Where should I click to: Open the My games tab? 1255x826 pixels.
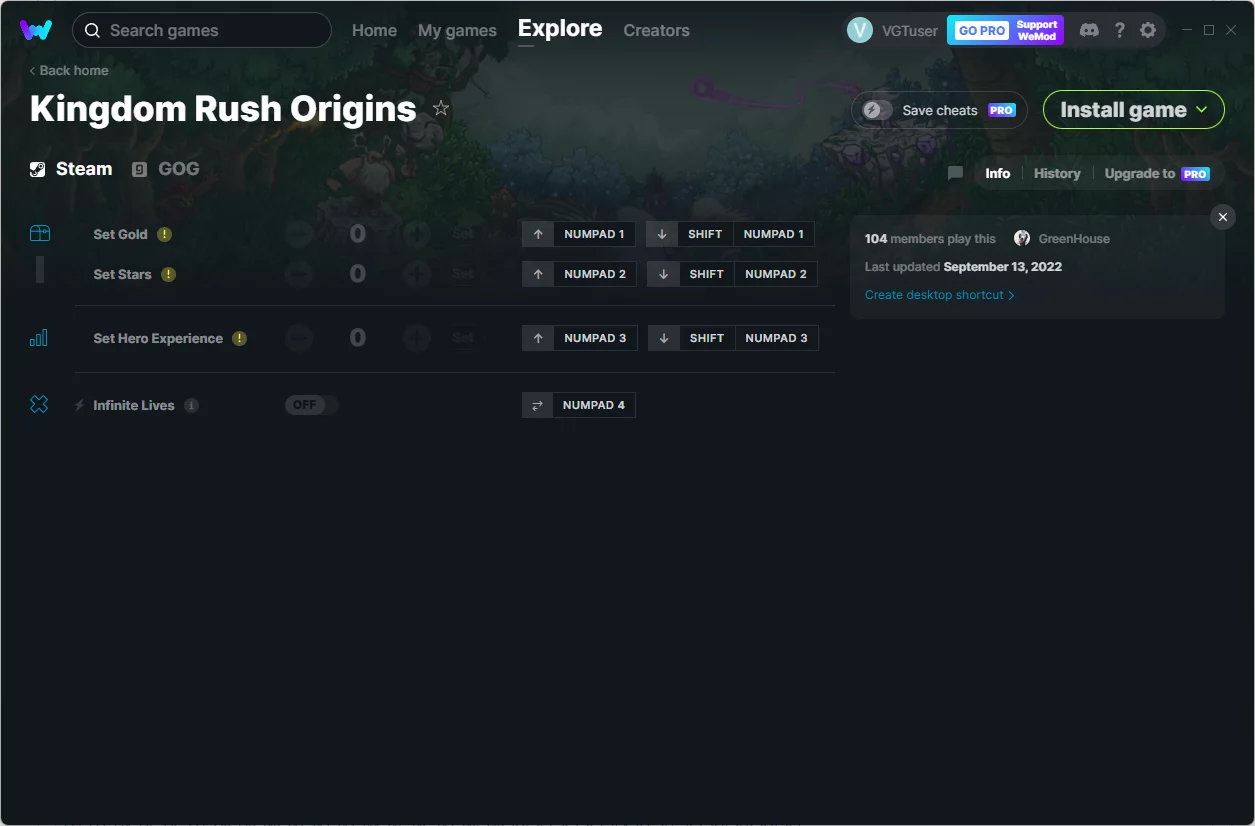[x=457, y=30]
